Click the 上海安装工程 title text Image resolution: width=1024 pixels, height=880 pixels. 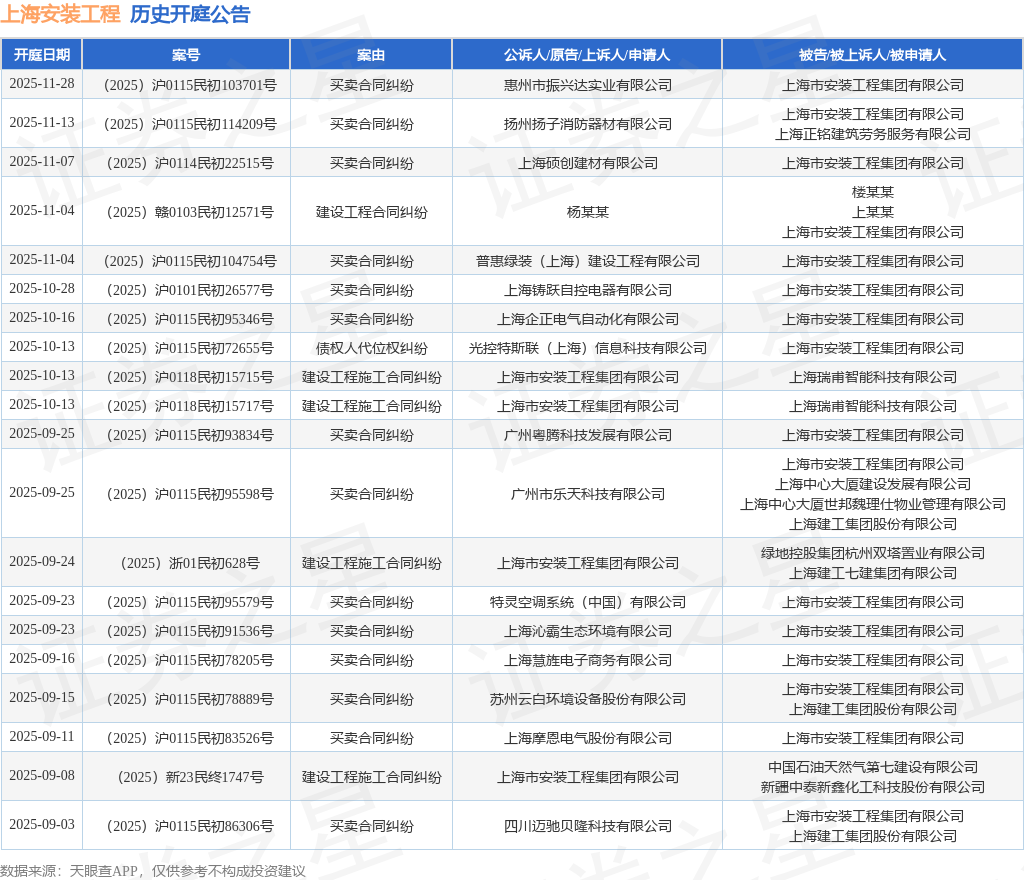[60, 14]
